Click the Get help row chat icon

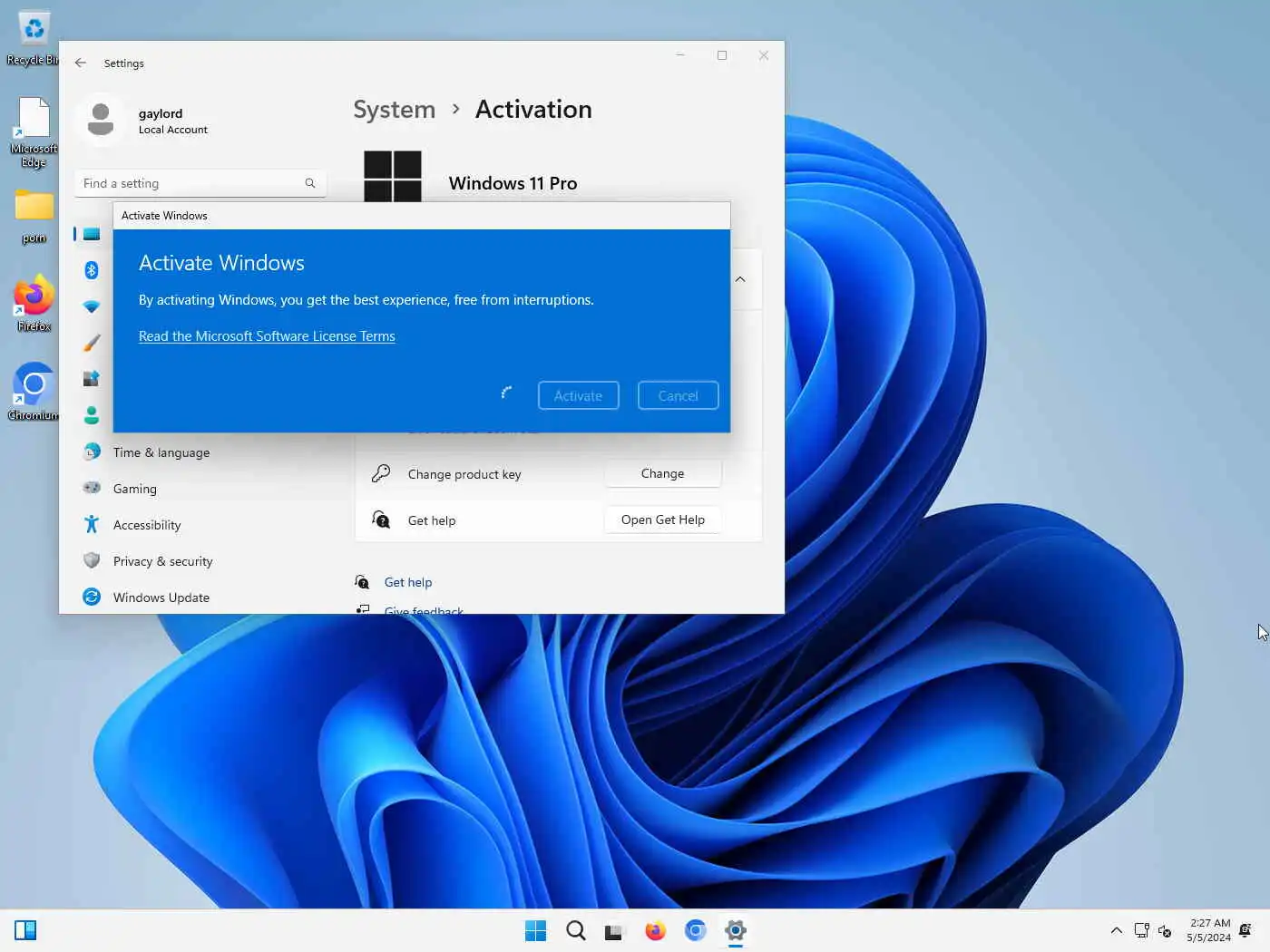click(381, 520)
